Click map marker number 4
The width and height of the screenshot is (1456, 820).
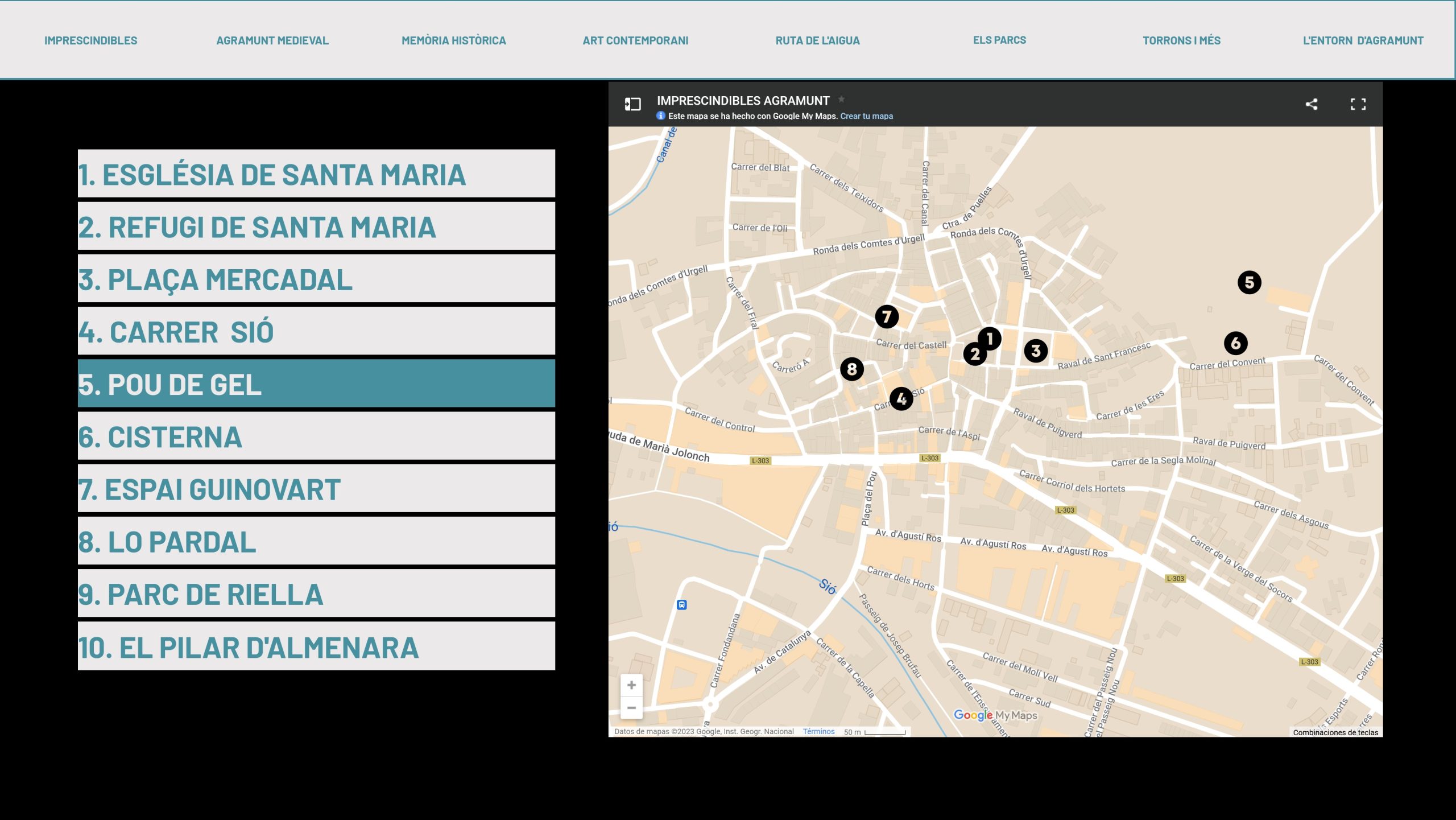(901, 399)
